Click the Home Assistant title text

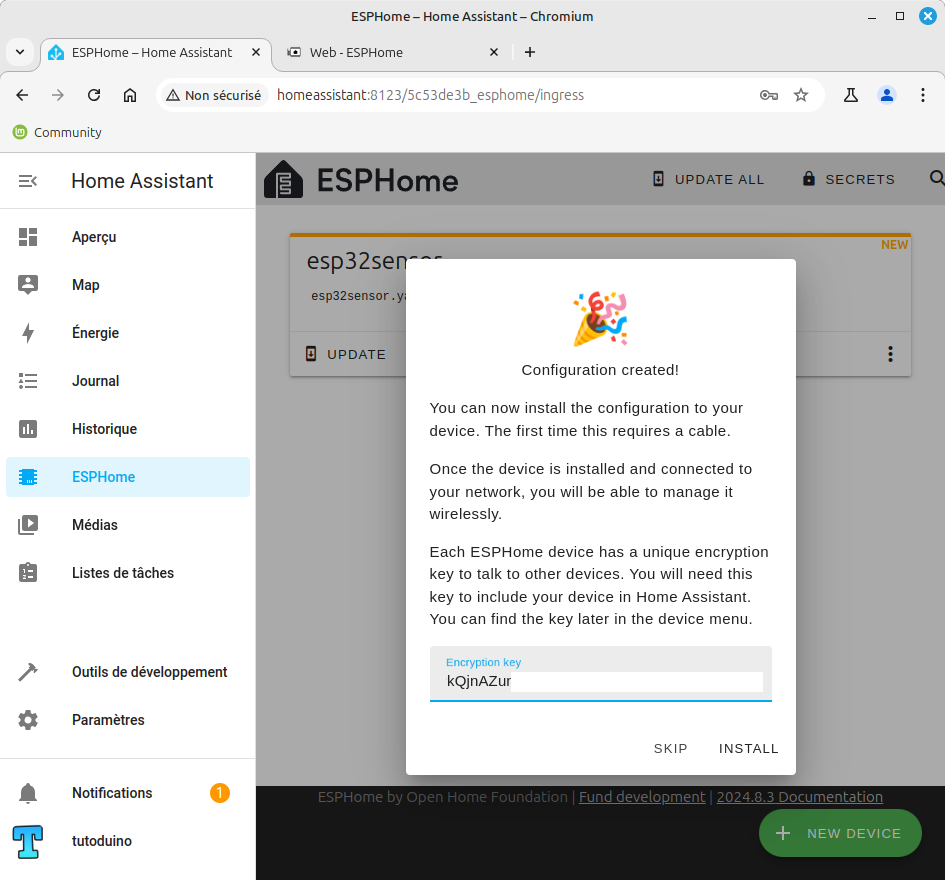(x=142, y=181)
